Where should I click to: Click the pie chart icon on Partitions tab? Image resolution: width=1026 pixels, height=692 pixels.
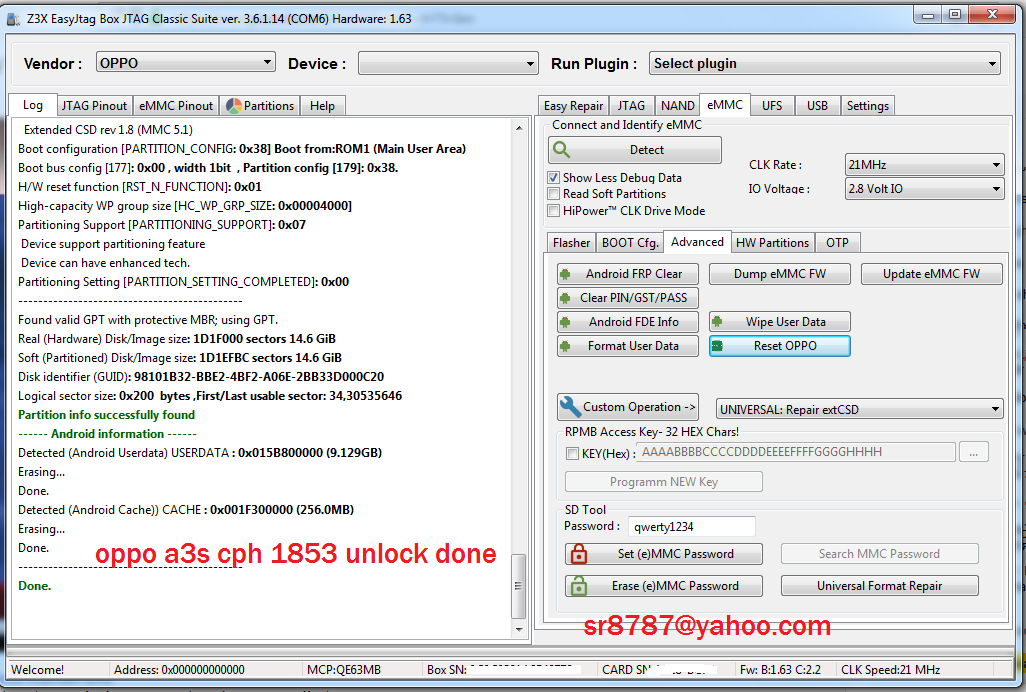tap(234, 106)
